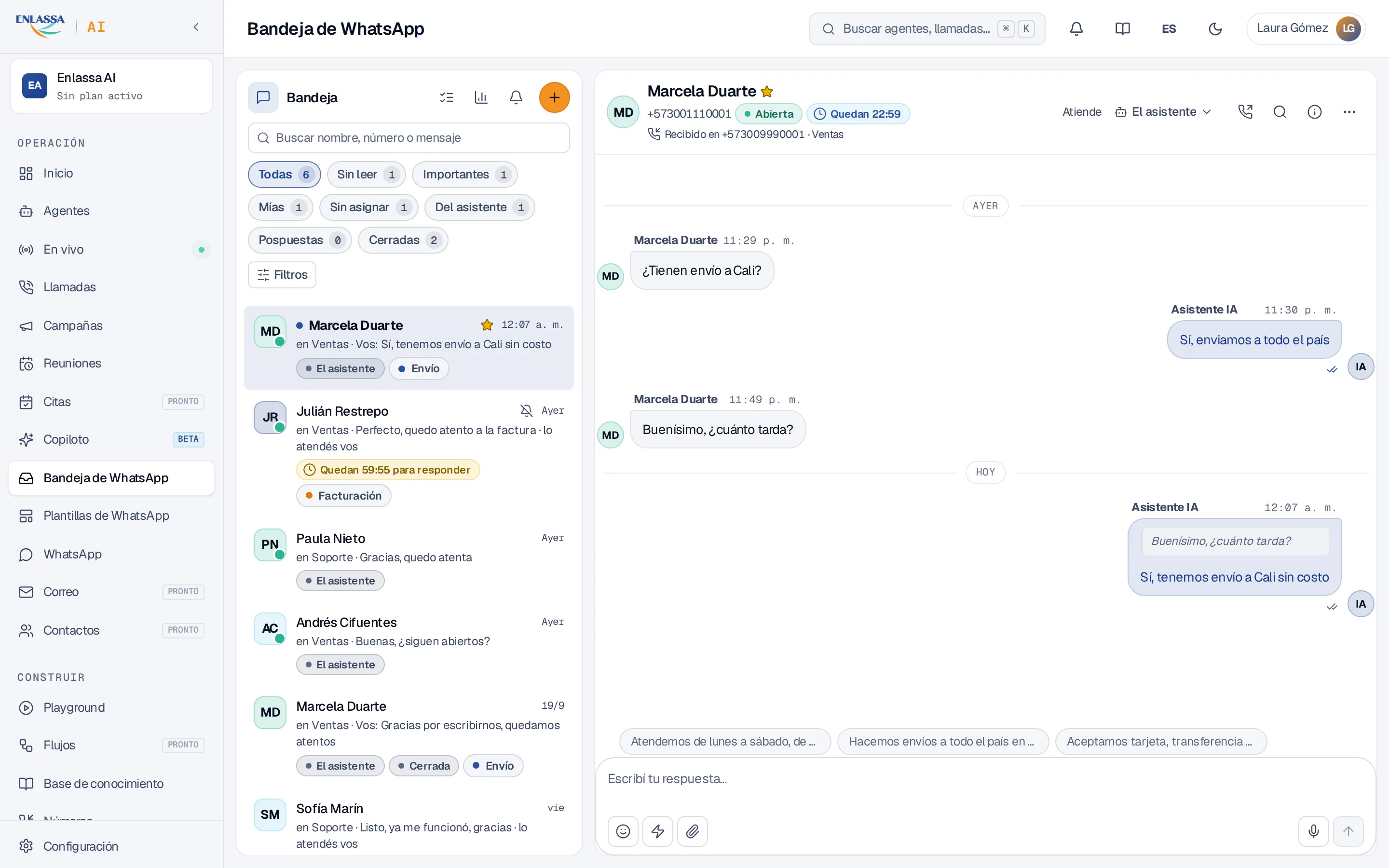
Task: Click the Envío tag on selected Marcela row
Action: 419,368
